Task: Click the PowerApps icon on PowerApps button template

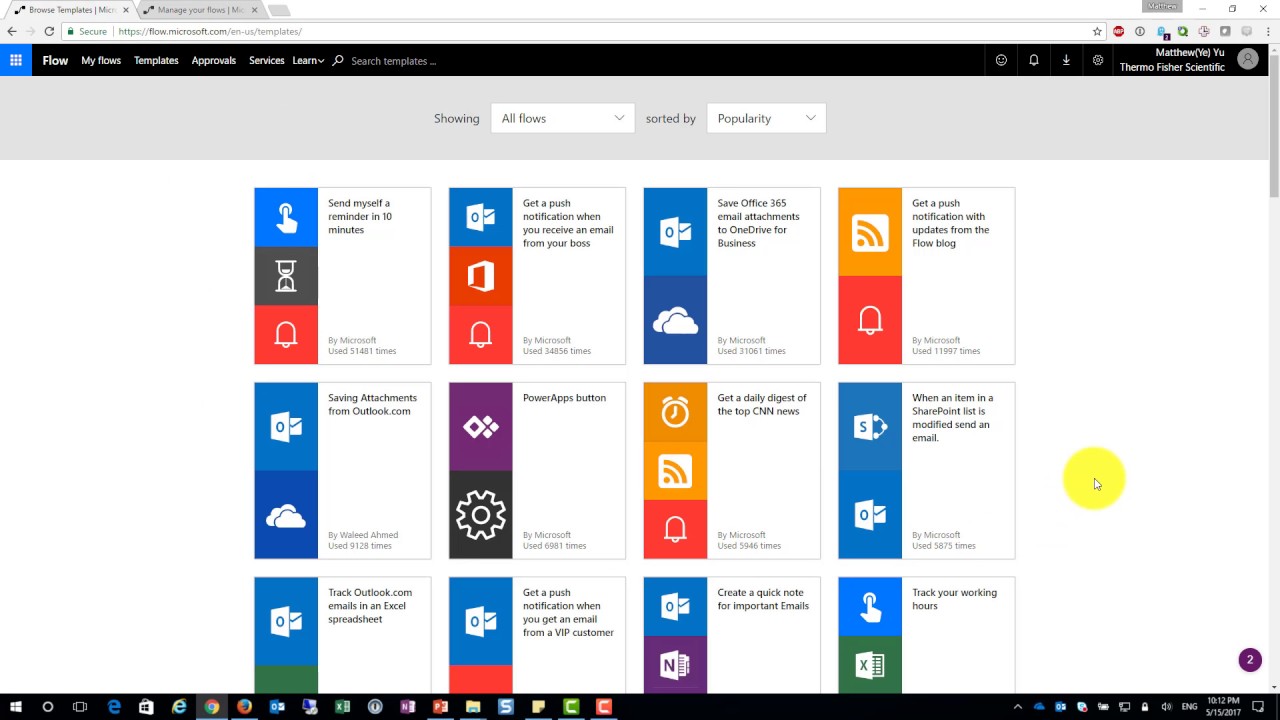Action: click(481, 427)
